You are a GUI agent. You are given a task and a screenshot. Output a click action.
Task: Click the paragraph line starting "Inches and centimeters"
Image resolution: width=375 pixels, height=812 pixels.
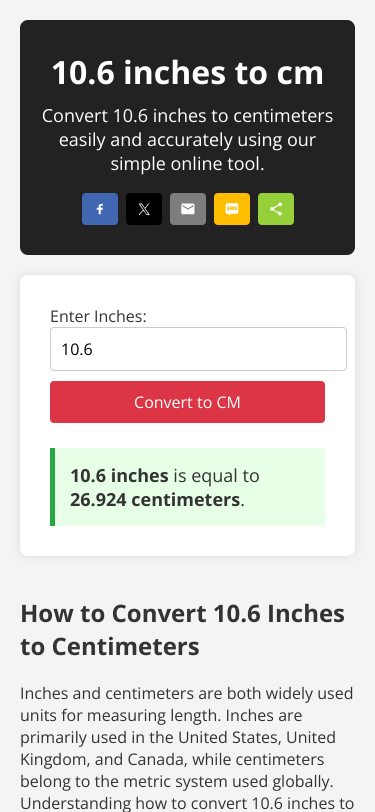186,693
